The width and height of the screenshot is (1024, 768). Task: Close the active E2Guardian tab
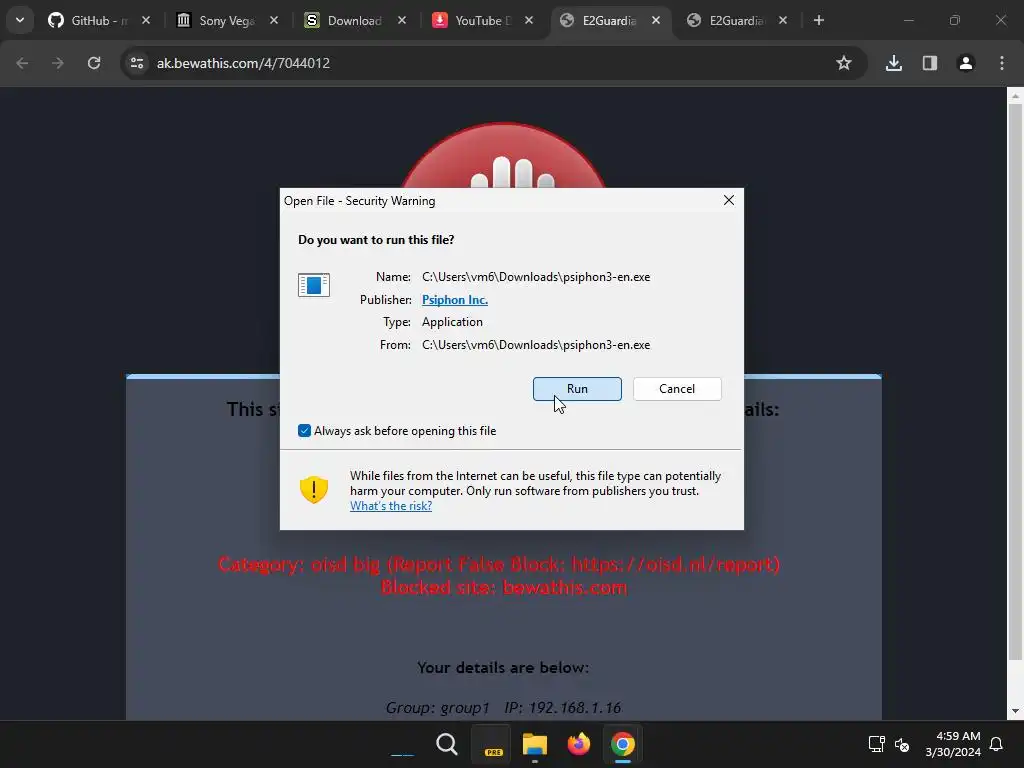[656, 20]
